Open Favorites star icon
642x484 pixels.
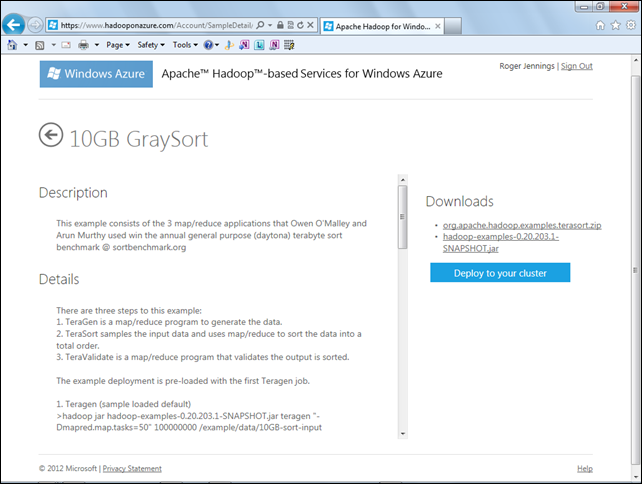pos(616,25)
